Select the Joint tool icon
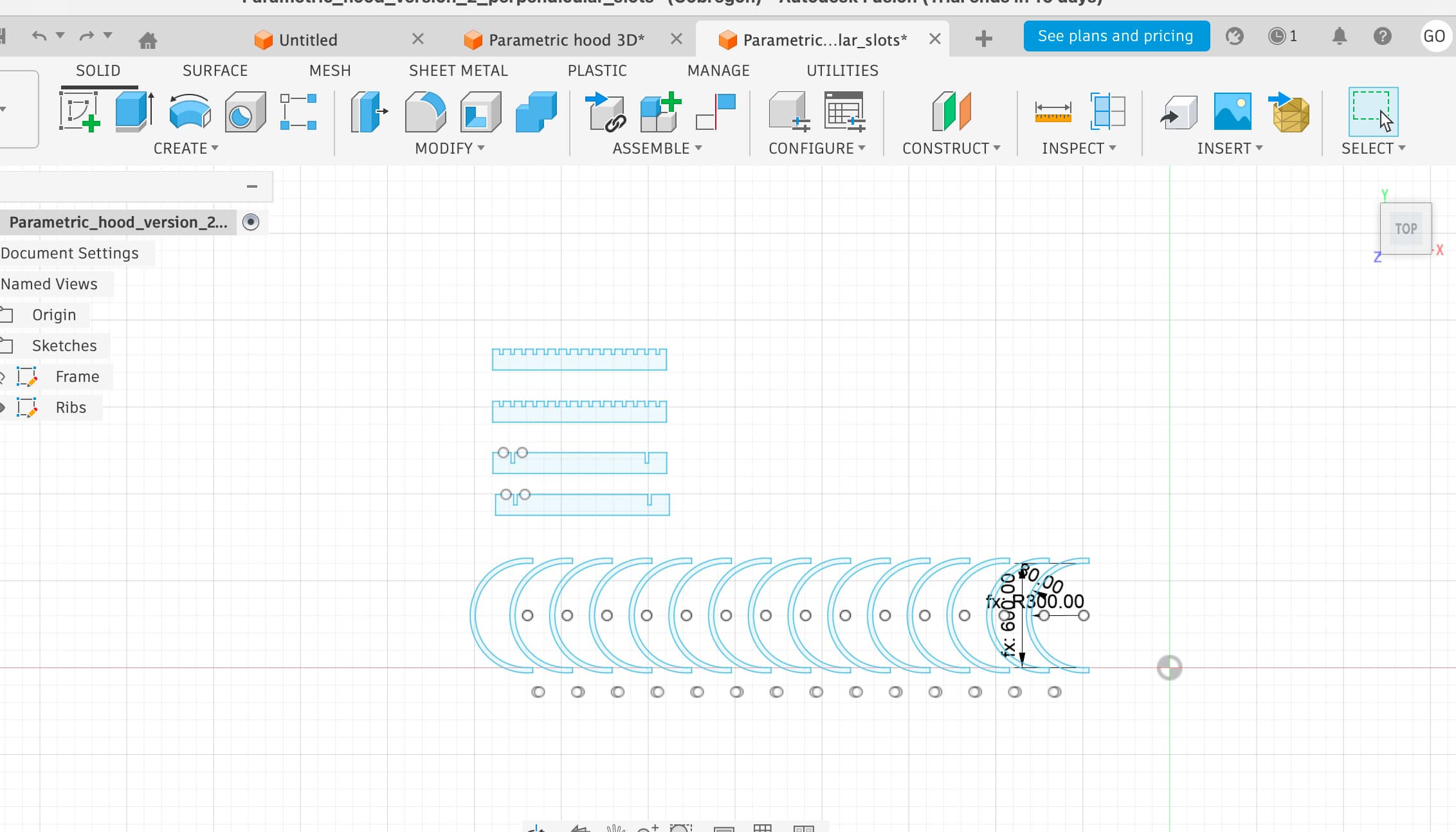This screenshot has width=1456, height=832. pos(716,111)
